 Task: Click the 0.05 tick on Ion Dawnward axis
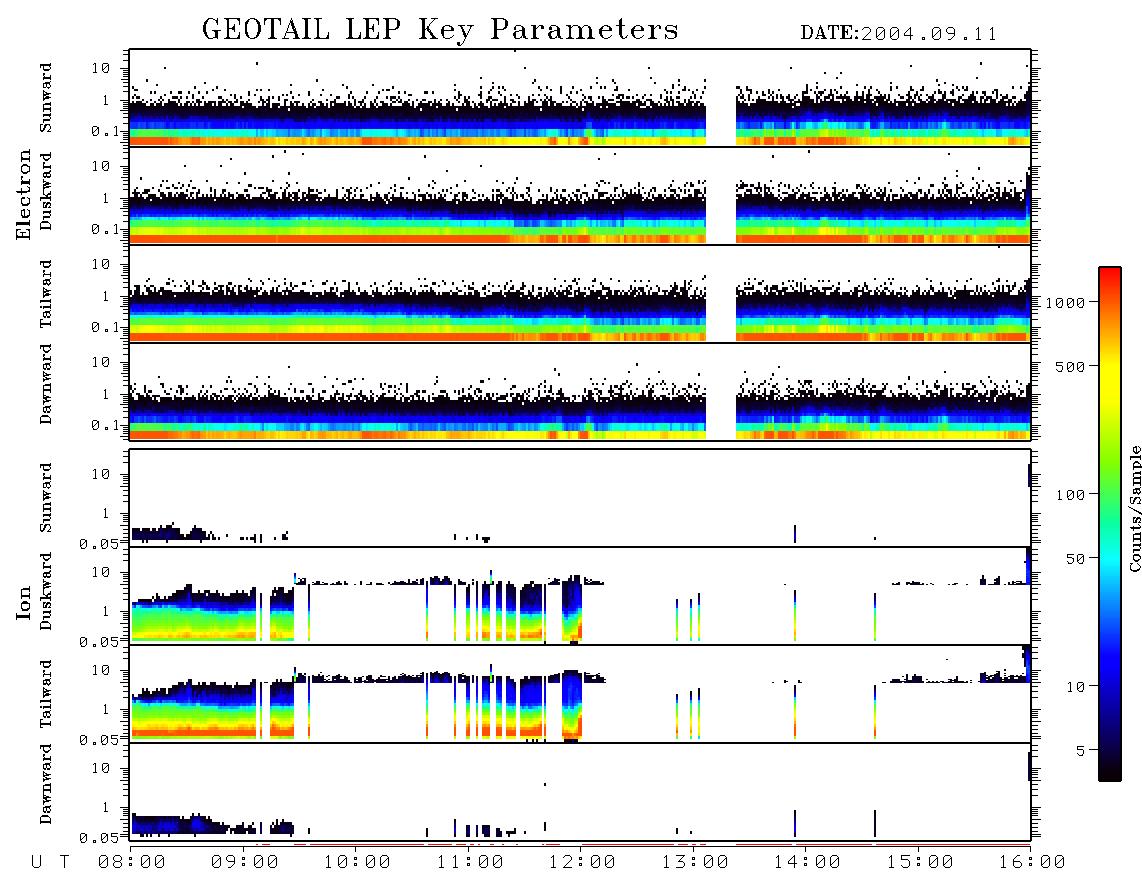click(99, 838)
